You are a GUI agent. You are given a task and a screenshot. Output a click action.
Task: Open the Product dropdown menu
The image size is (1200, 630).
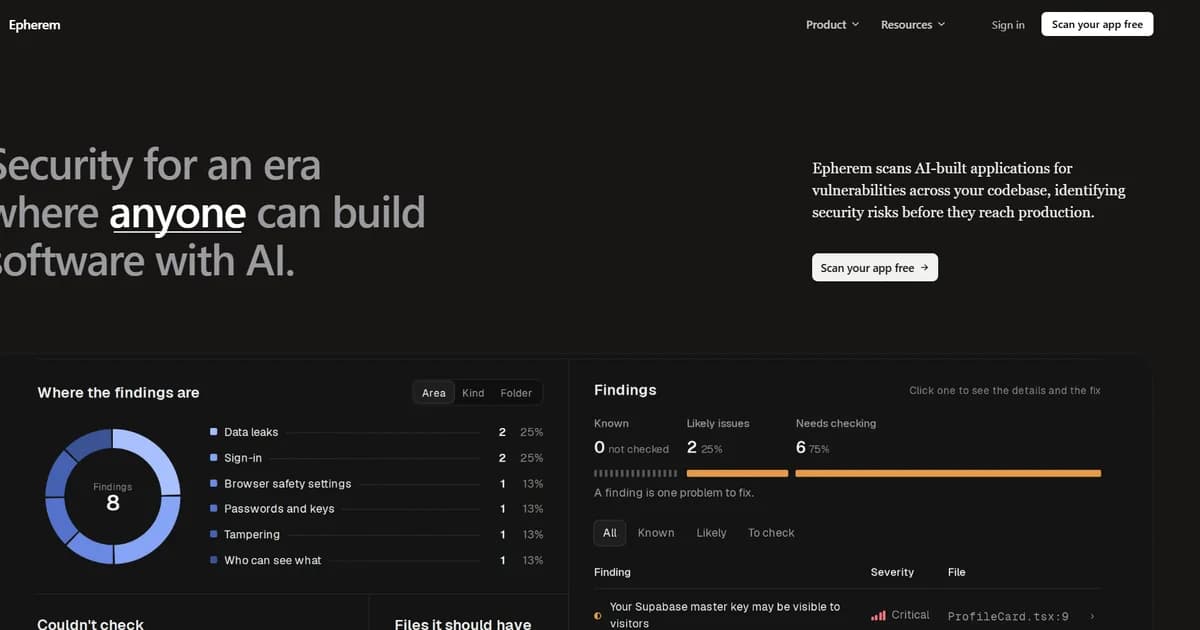click(x=832, y=25)
